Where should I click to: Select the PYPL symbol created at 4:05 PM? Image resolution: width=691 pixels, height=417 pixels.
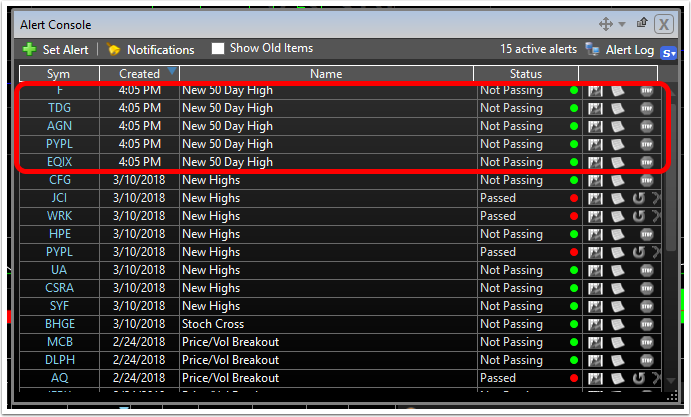click(59, 144)
